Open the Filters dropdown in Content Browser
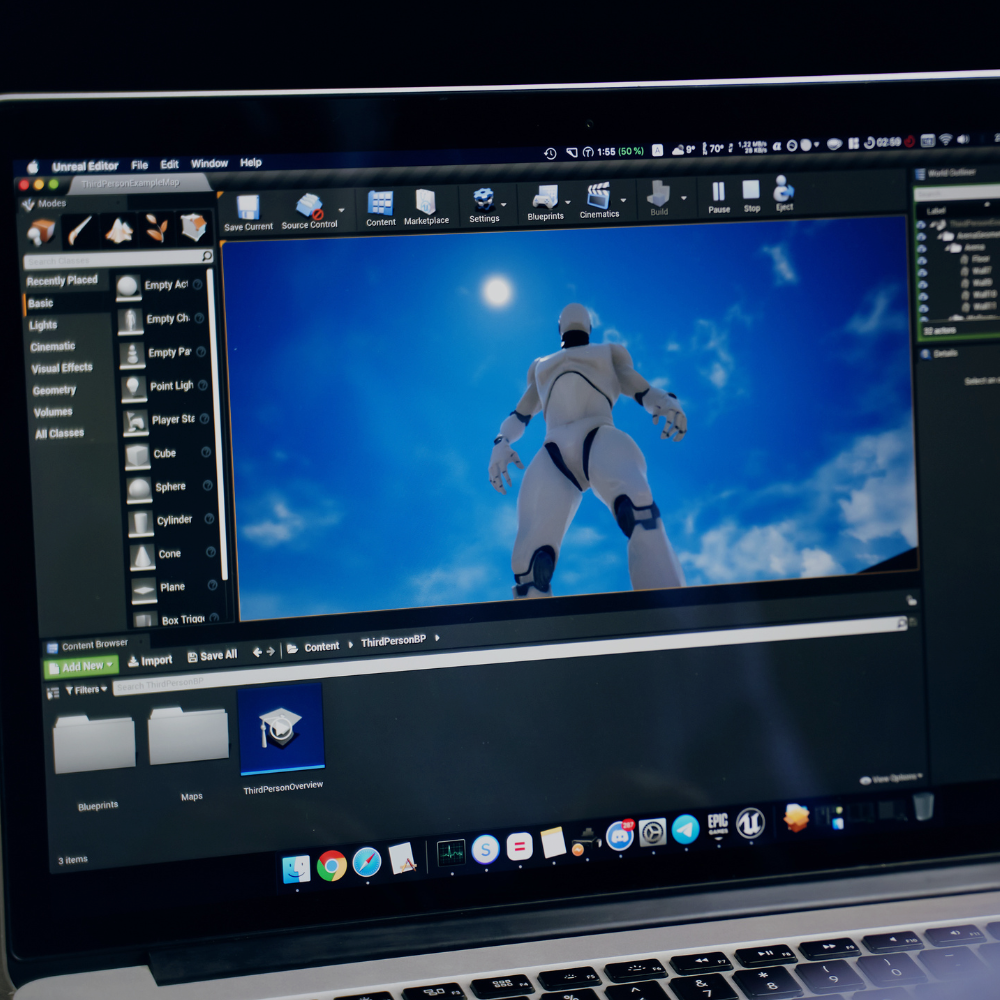 click(86, 690)
